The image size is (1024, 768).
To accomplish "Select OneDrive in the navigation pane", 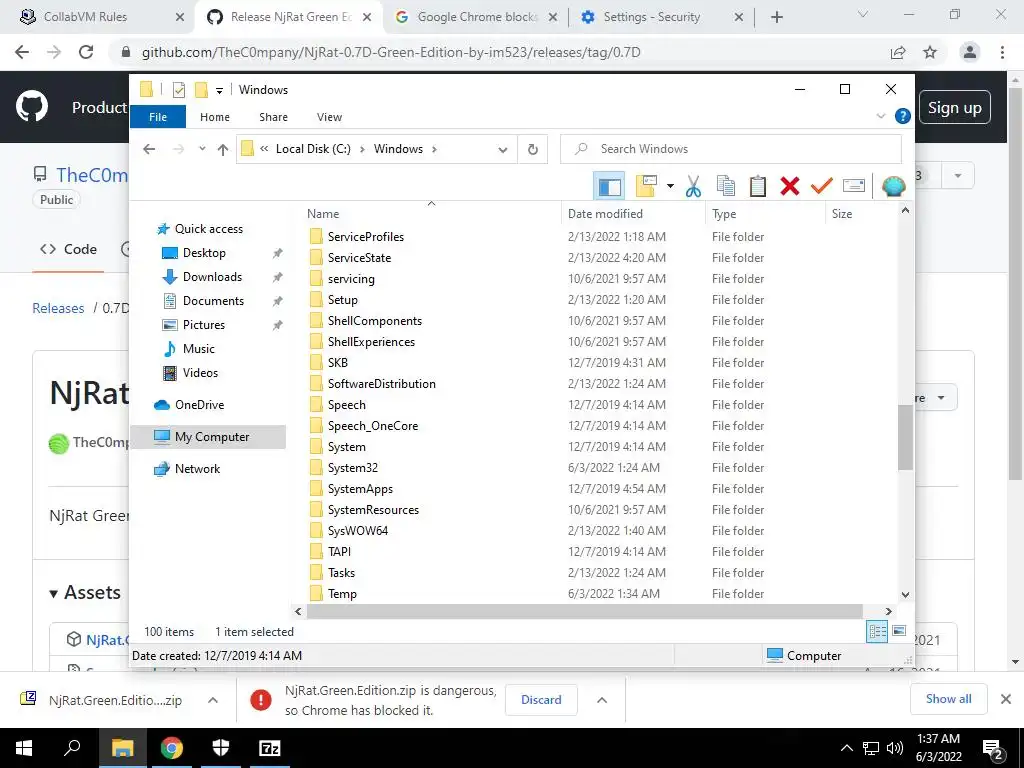I will coord(199,405).
